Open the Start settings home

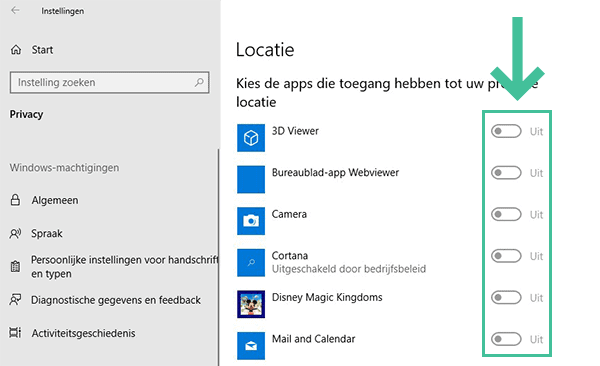coord(42,50)
